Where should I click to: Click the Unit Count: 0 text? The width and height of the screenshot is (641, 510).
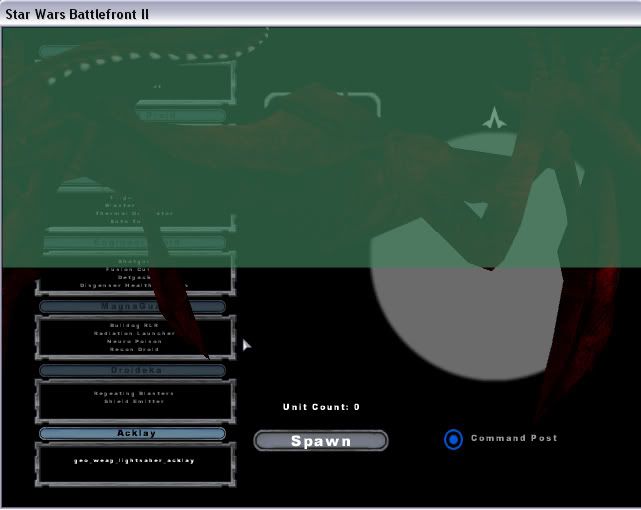[321, 407]
